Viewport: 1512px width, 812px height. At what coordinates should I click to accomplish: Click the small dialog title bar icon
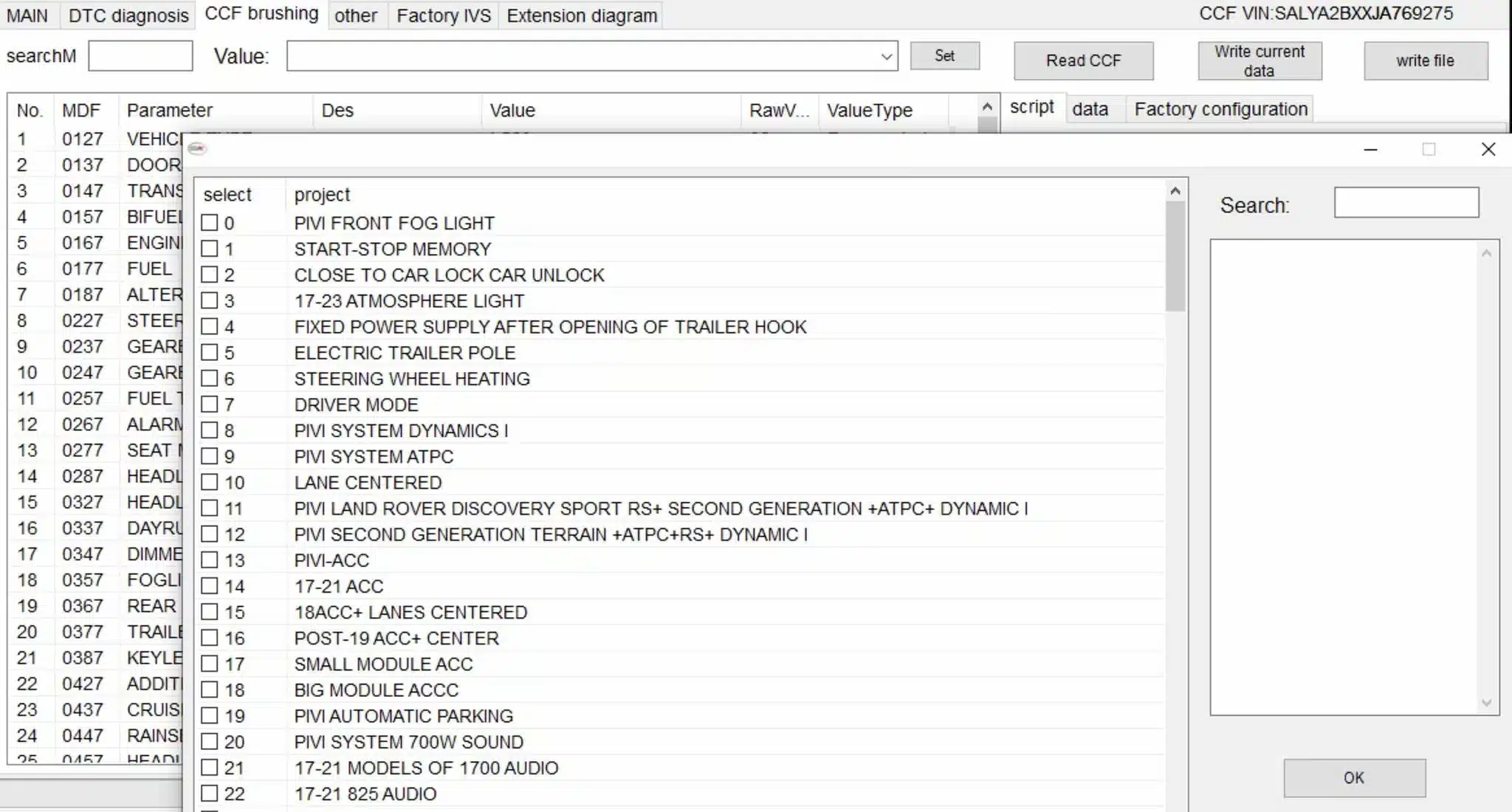coord(196,148)
